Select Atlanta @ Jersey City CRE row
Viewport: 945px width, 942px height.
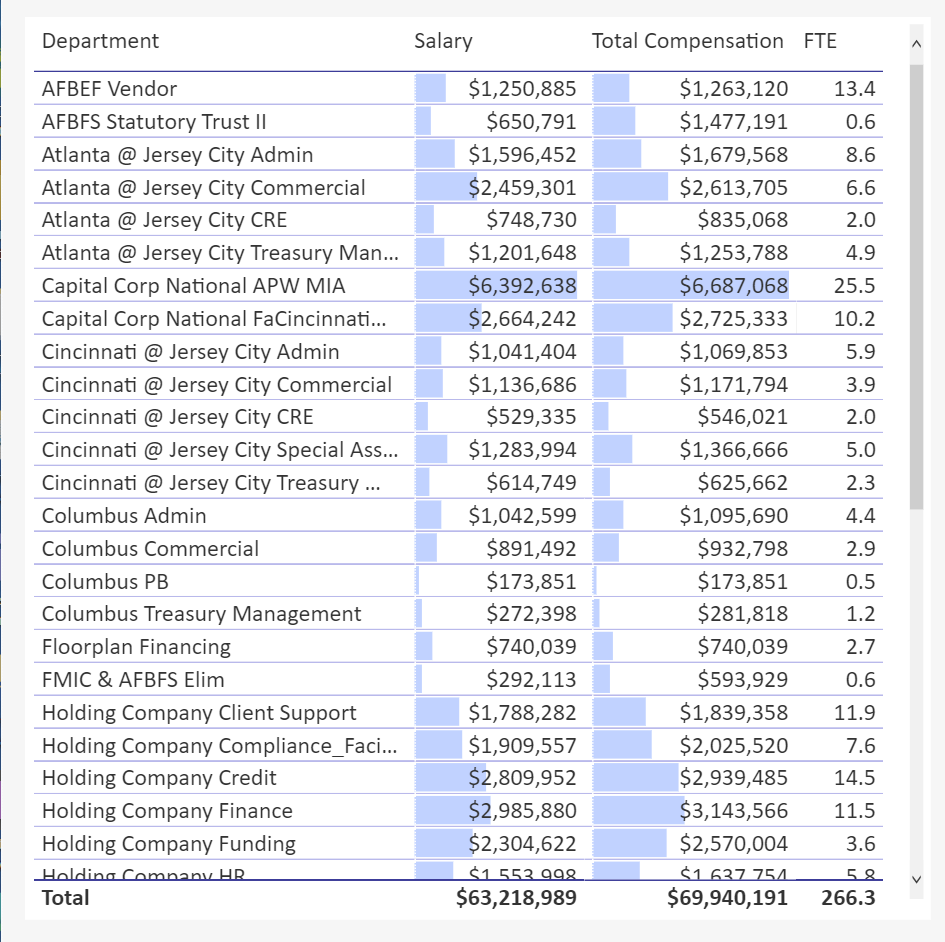point(458,220)
